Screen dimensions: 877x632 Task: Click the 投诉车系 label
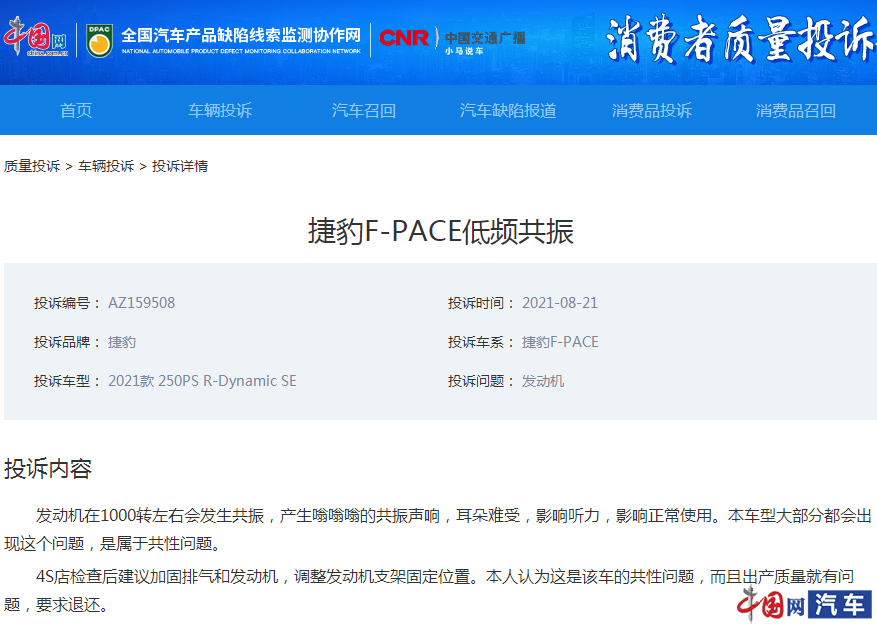(x=481, y=342)
